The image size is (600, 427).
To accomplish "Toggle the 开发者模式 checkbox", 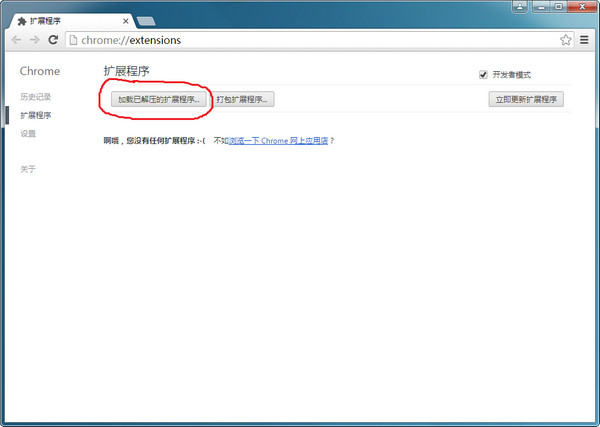I will click(x=483, y=75).
